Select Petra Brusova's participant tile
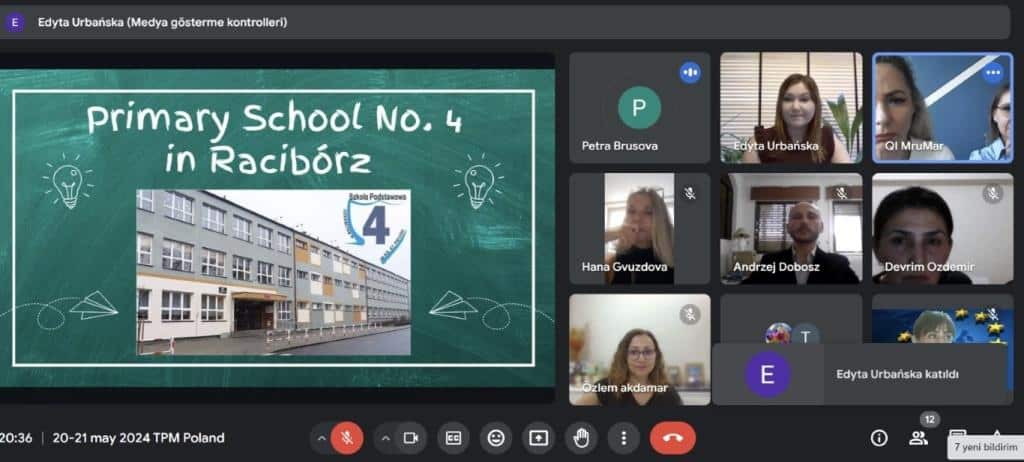Screen dimensions: 1024x462 [639, 108]
